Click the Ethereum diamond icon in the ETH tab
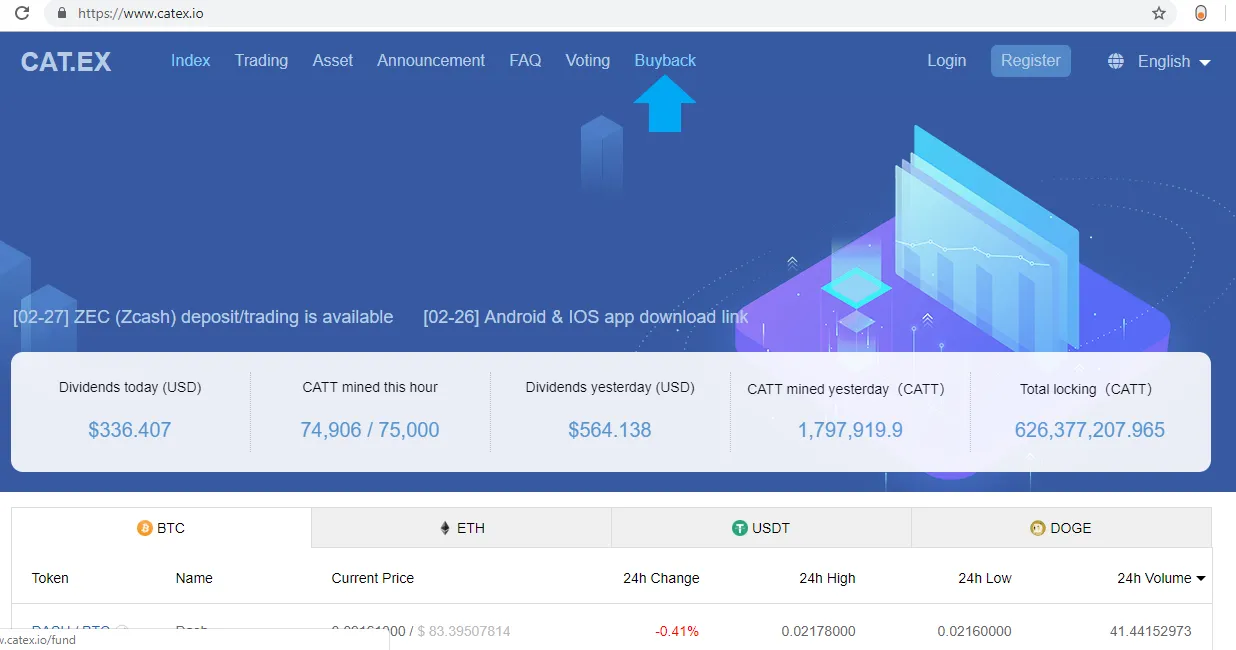 445,528
